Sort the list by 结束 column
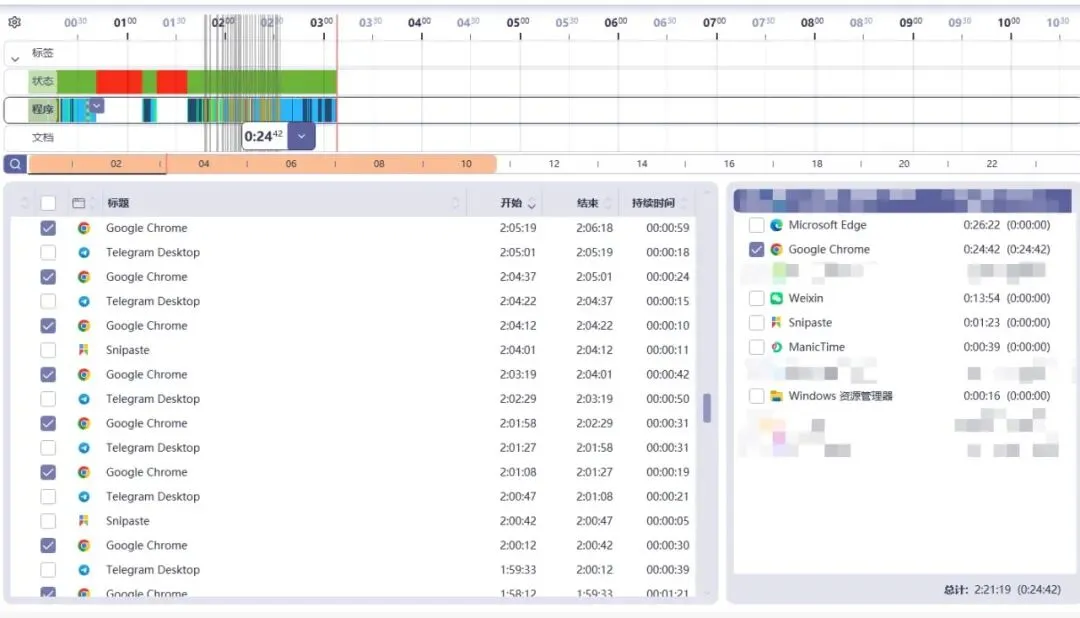Image resolution: width=1080 pixels, height=618 pixels. coord(588,203)
